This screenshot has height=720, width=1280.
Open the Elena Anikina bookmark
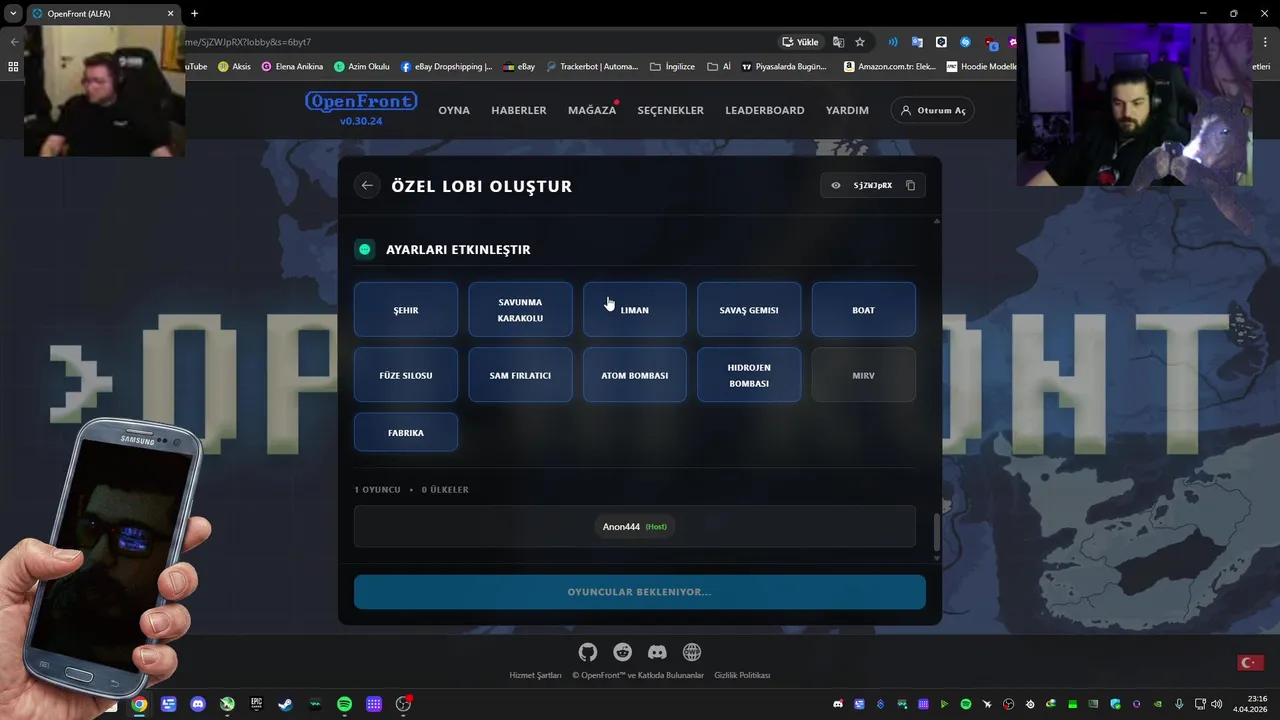pos(292,67)
